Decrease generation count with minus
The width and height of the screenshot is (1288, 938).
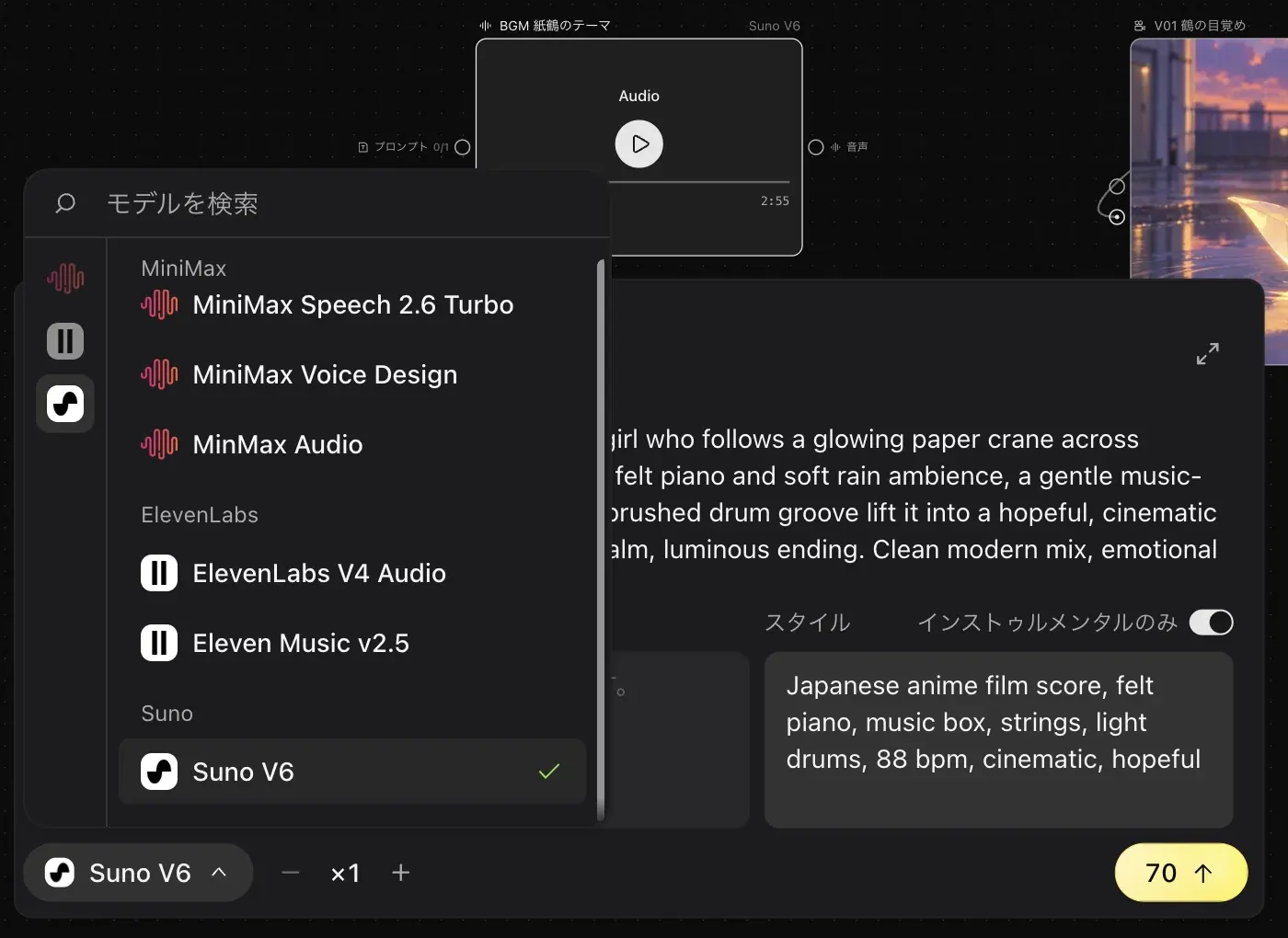tap(291, 873)
